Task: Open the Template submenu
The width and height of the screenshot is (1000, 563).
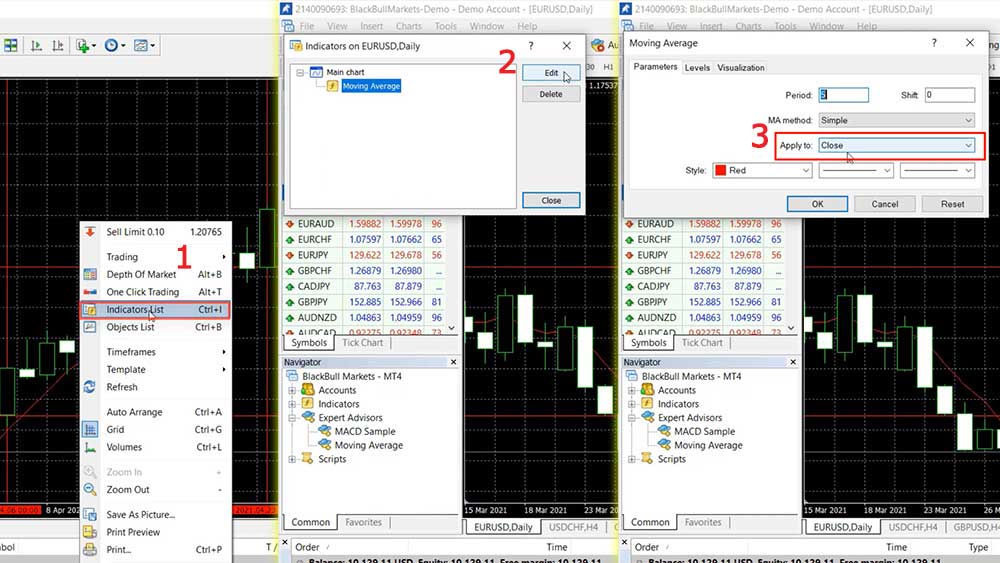Action: point(155,369)
